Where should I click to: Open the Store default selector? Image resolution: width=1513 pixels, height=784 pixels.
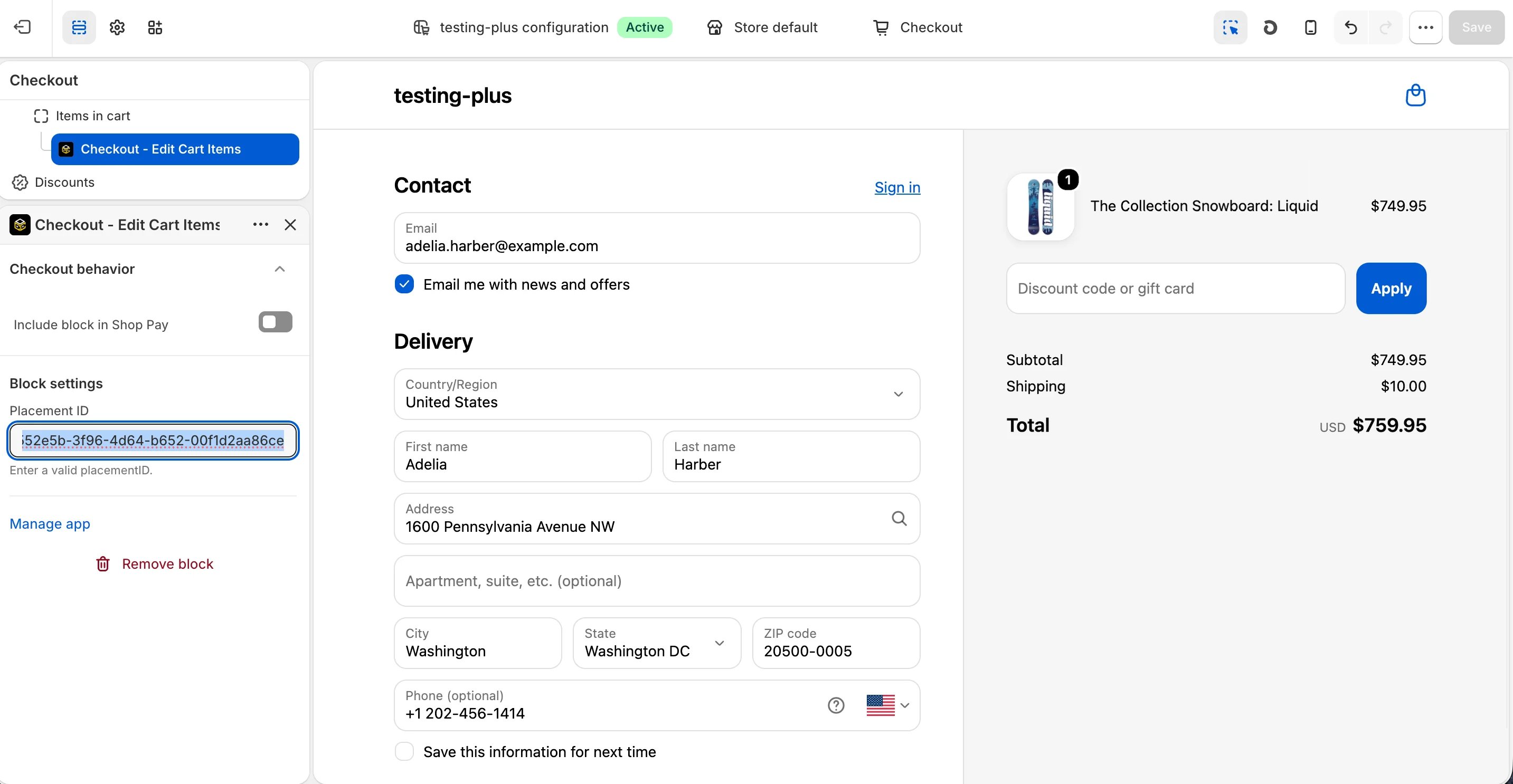pos(762,27)
